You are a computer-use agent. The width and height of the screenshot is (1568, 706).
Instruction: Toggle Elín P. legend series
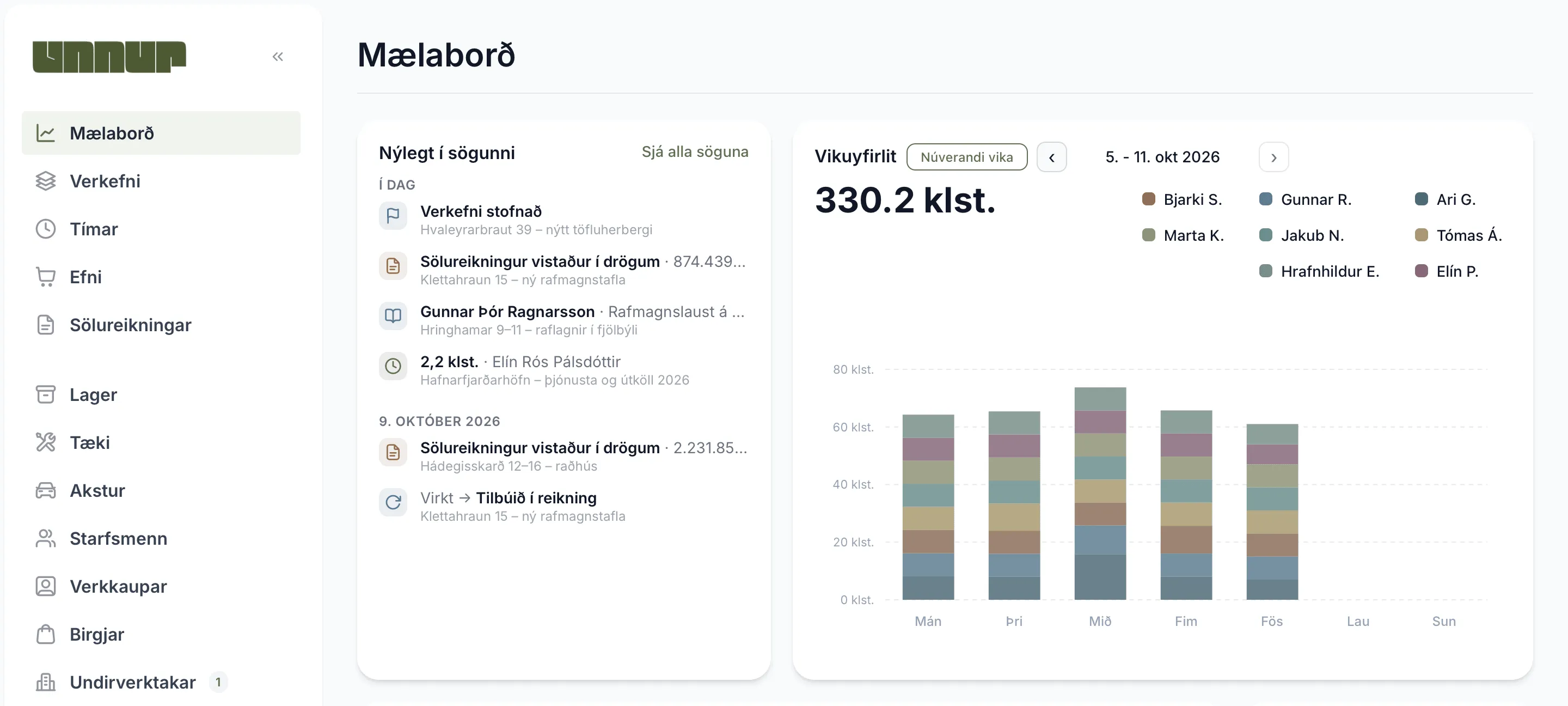pos(1446,271)
